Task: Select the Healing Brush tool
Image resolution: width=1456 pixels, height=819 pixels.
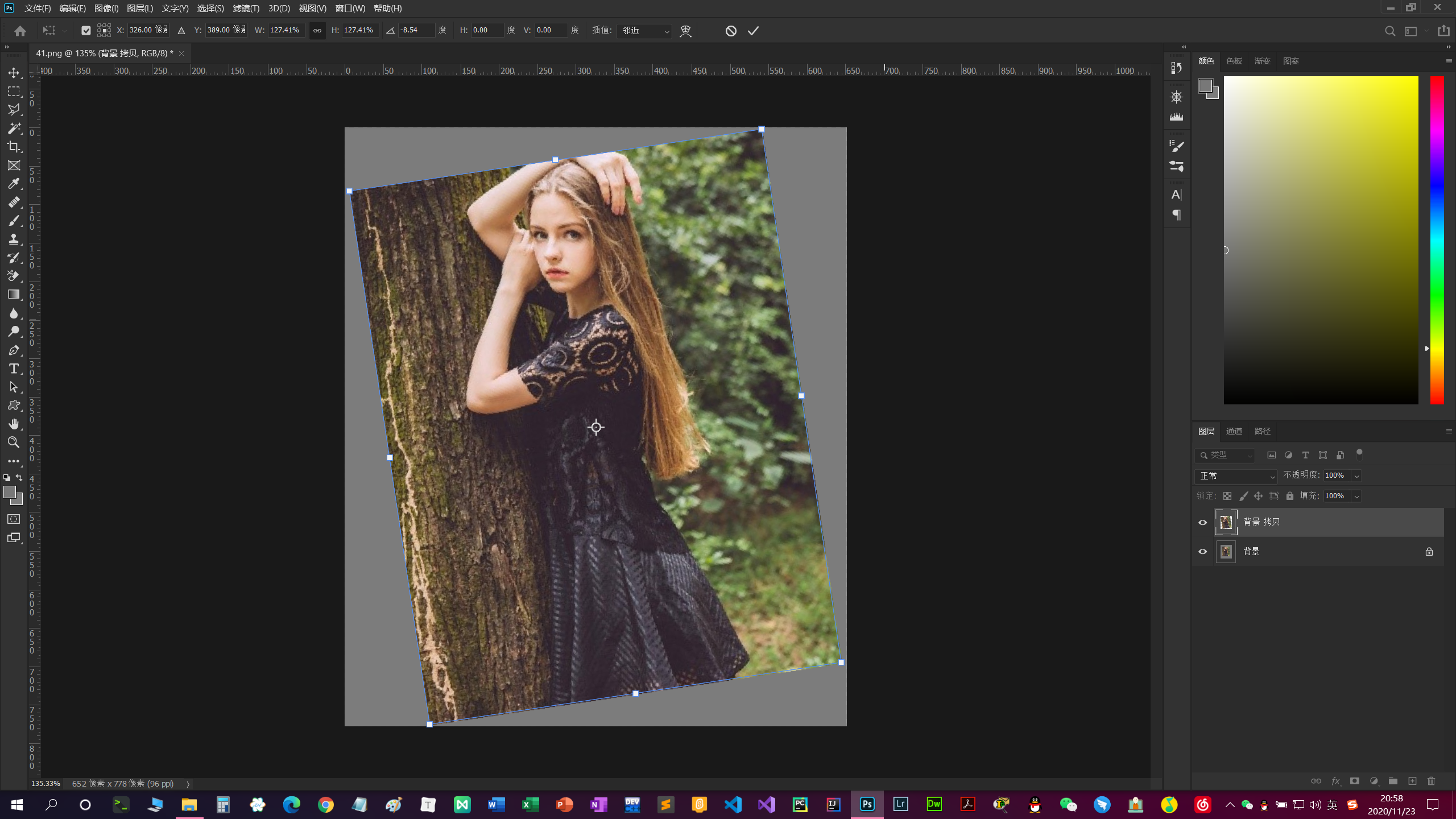Action: coord(14,202)
